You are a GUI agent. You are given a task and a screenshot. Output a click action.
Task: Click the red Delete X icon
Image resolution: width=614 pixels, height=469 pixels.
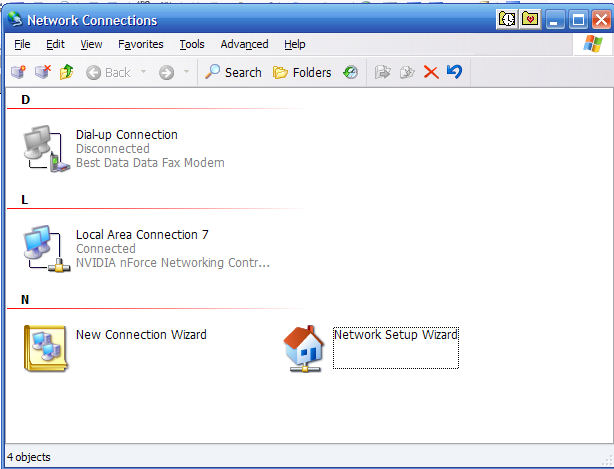pos(431,72)
